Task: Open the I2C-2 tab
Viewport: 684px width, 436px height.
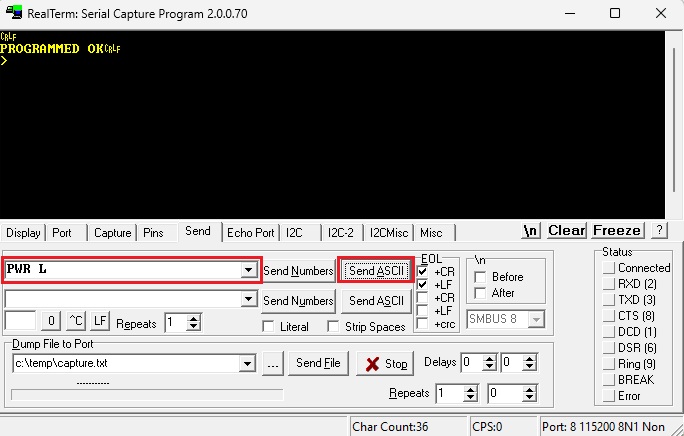Action: click(341, 233)
